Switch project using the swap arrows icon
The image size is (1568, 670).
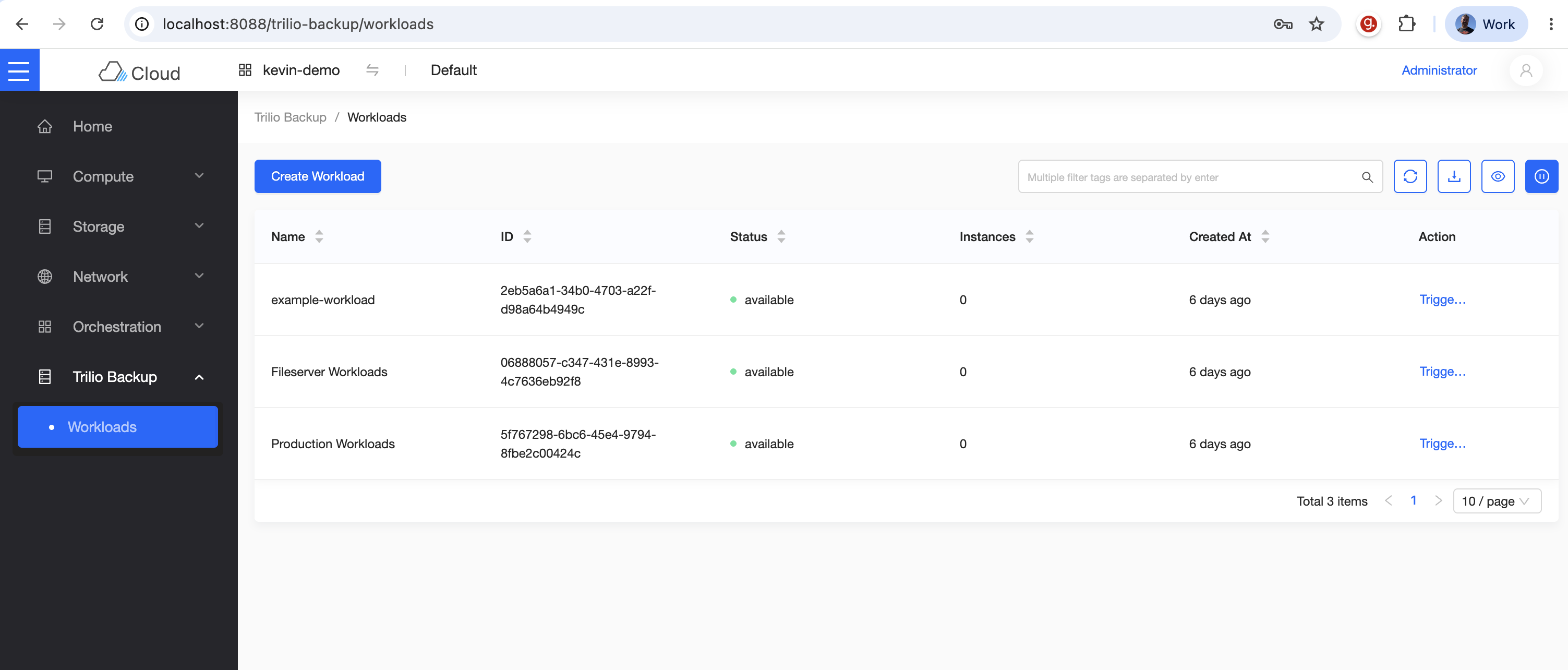pos(372,70)
